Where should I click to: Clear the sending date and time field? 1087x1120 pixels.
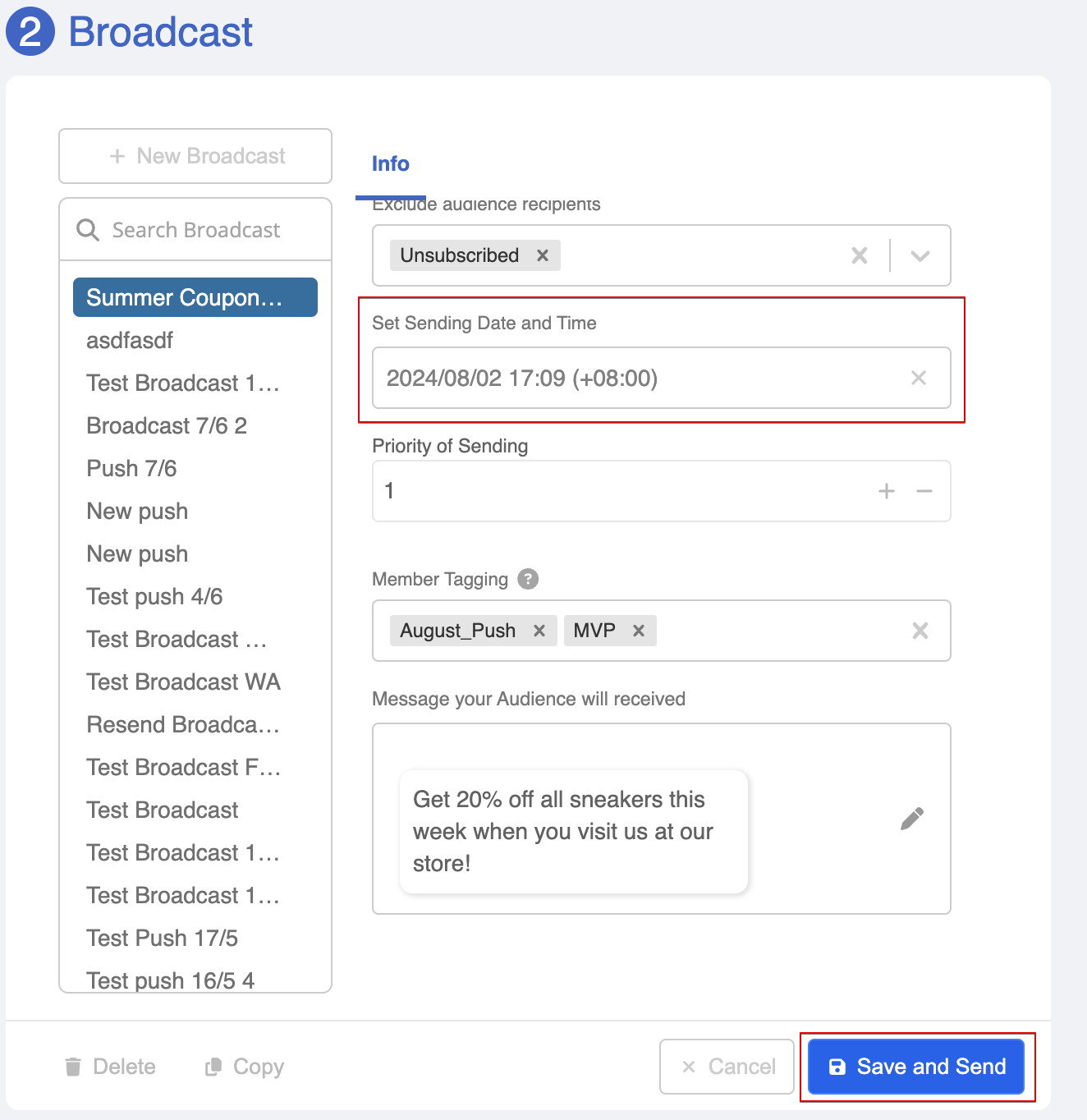(x=918, y=379)
